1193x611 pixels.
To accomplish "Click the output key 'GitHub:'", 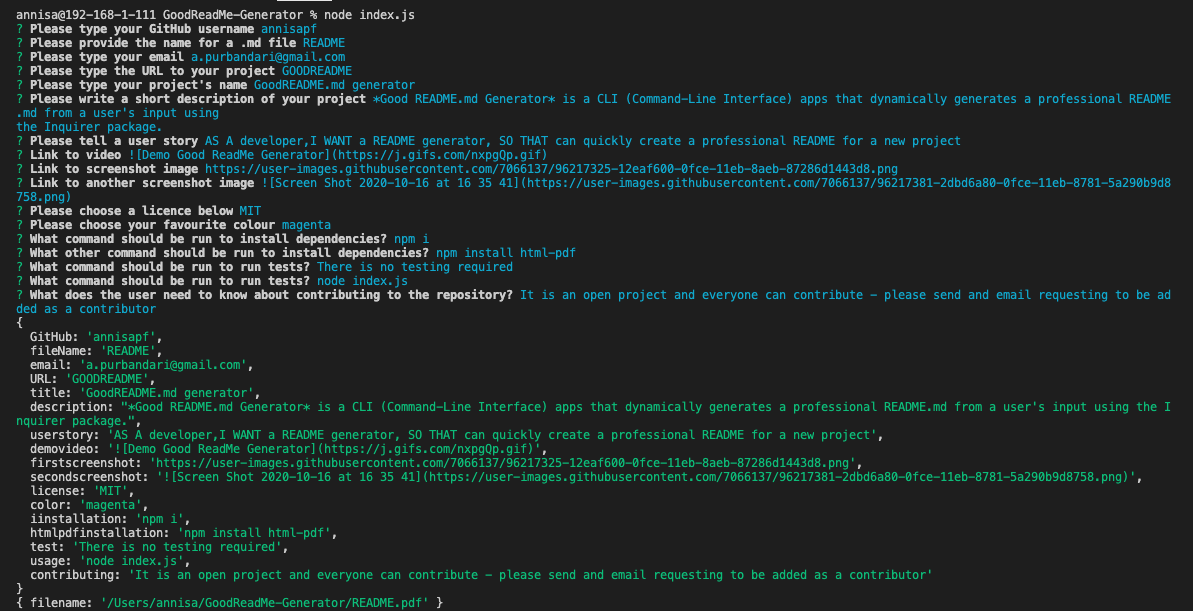I will click(x=52, y=337).
